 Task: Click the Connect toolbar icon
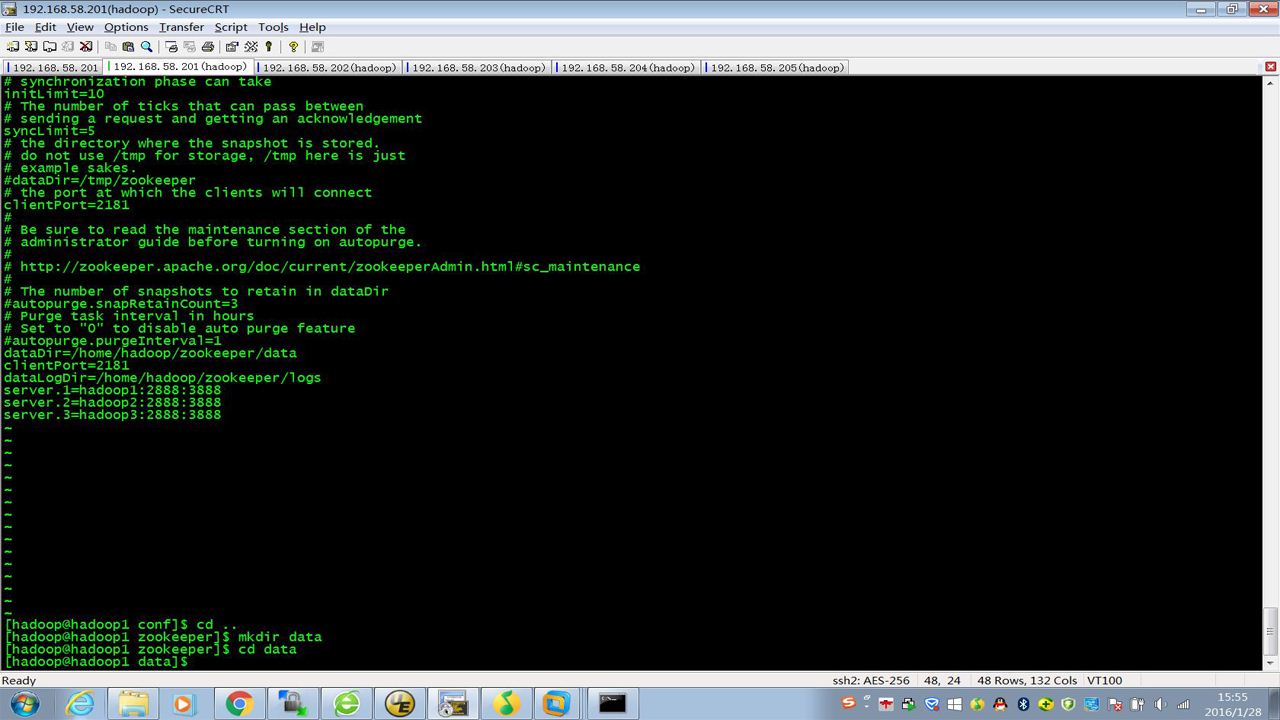pos(12,46)
